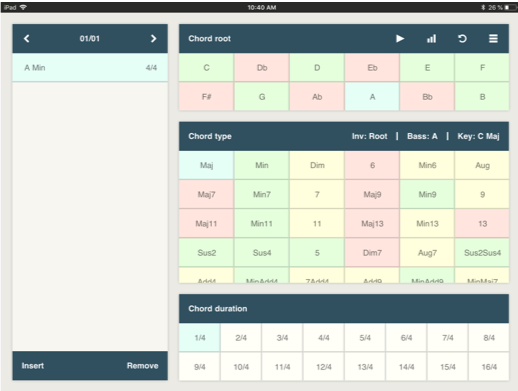Viewport: 518px width, 391px height.
Task: Choose the Maj13 chord type
Action: click(372, 223)
